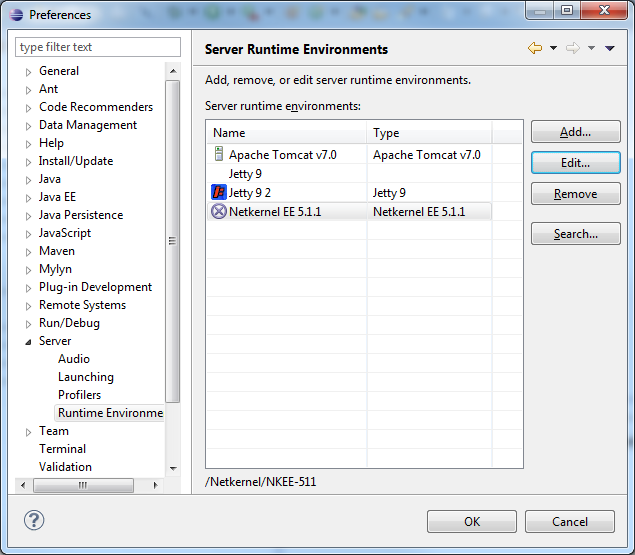
Task: Click the /Netkernel/NKEE-511 path text
Action: pos(260,482)
